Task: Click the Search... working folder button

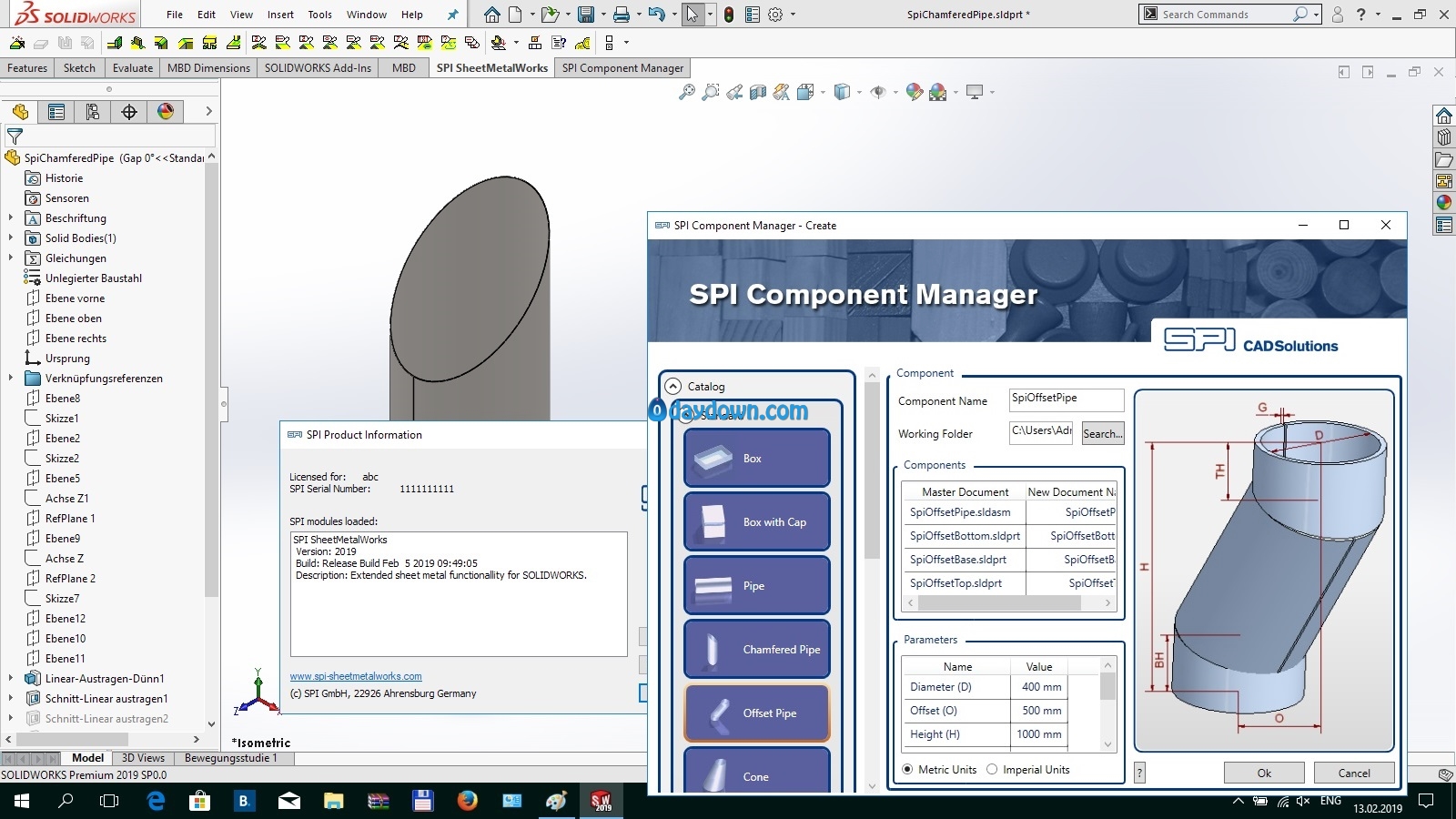Action: point(1102,434)
